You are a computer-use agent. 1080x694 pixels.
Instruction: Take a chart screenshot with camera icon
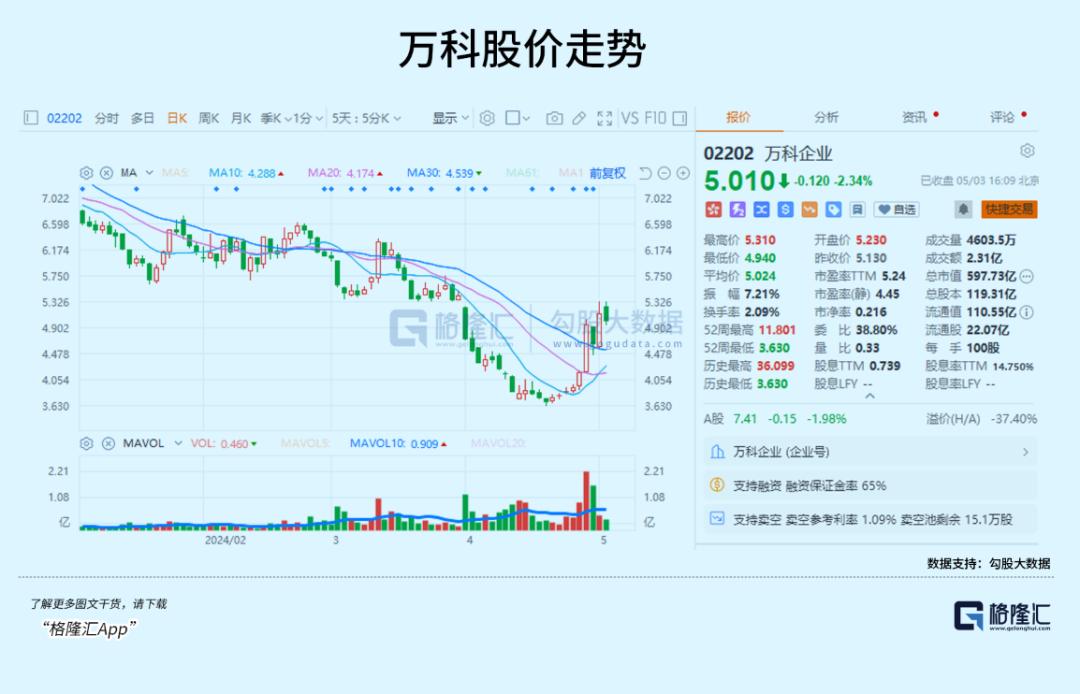[554, 118]
